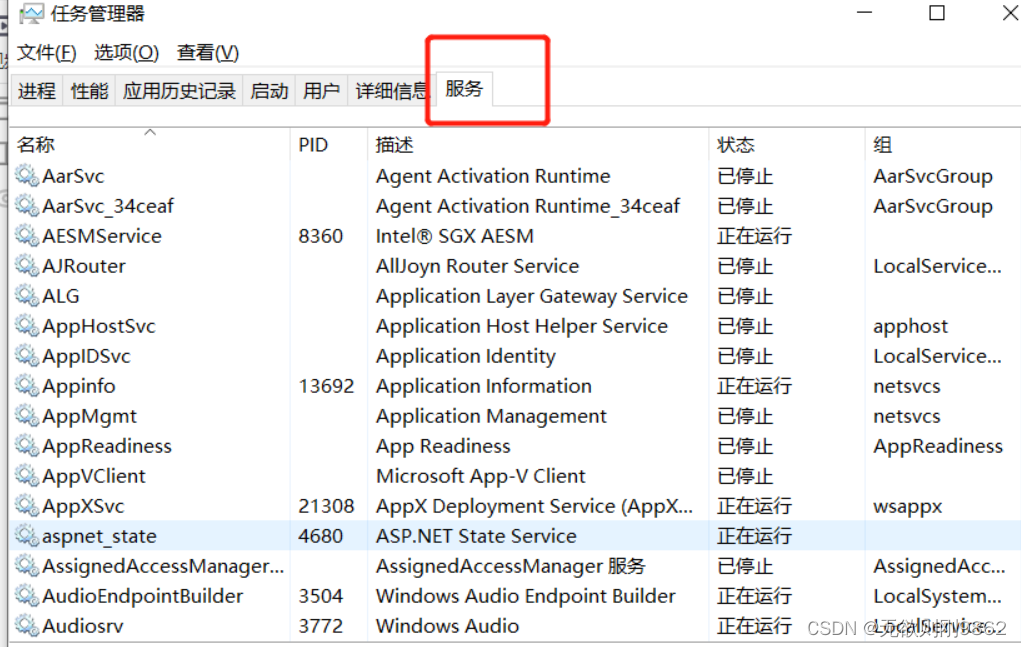
Task: Click PID value 4680
Action: 320,536
